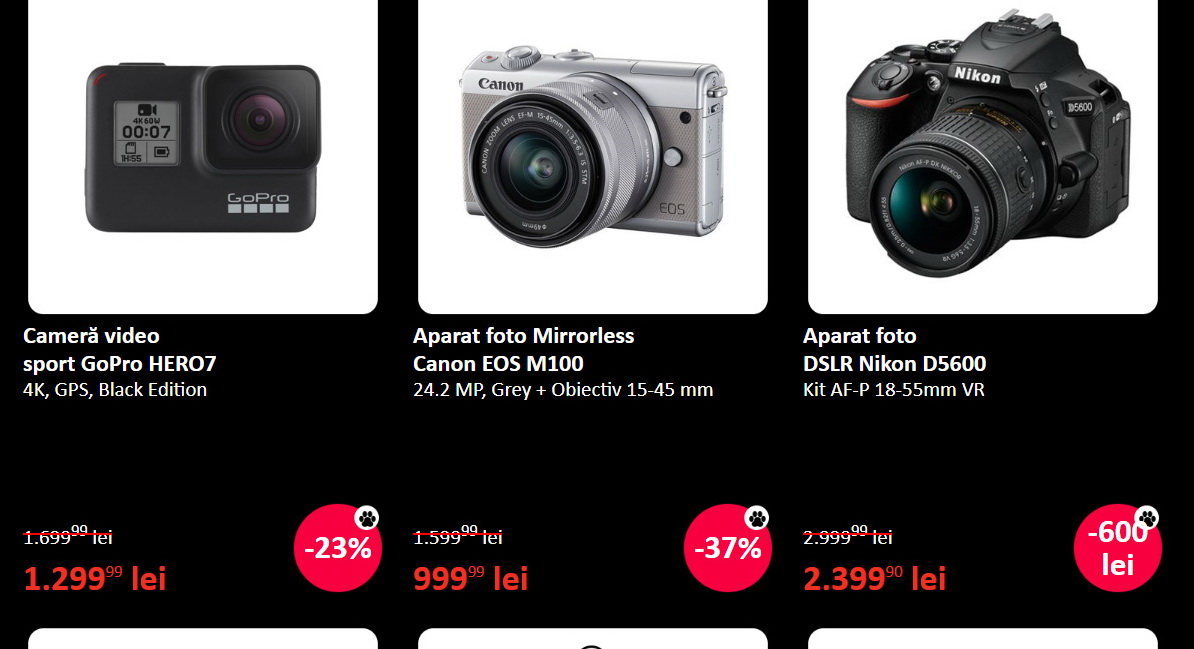Click 'Kit AF-P 18-55mm VR' description text

tap(893, 389)
